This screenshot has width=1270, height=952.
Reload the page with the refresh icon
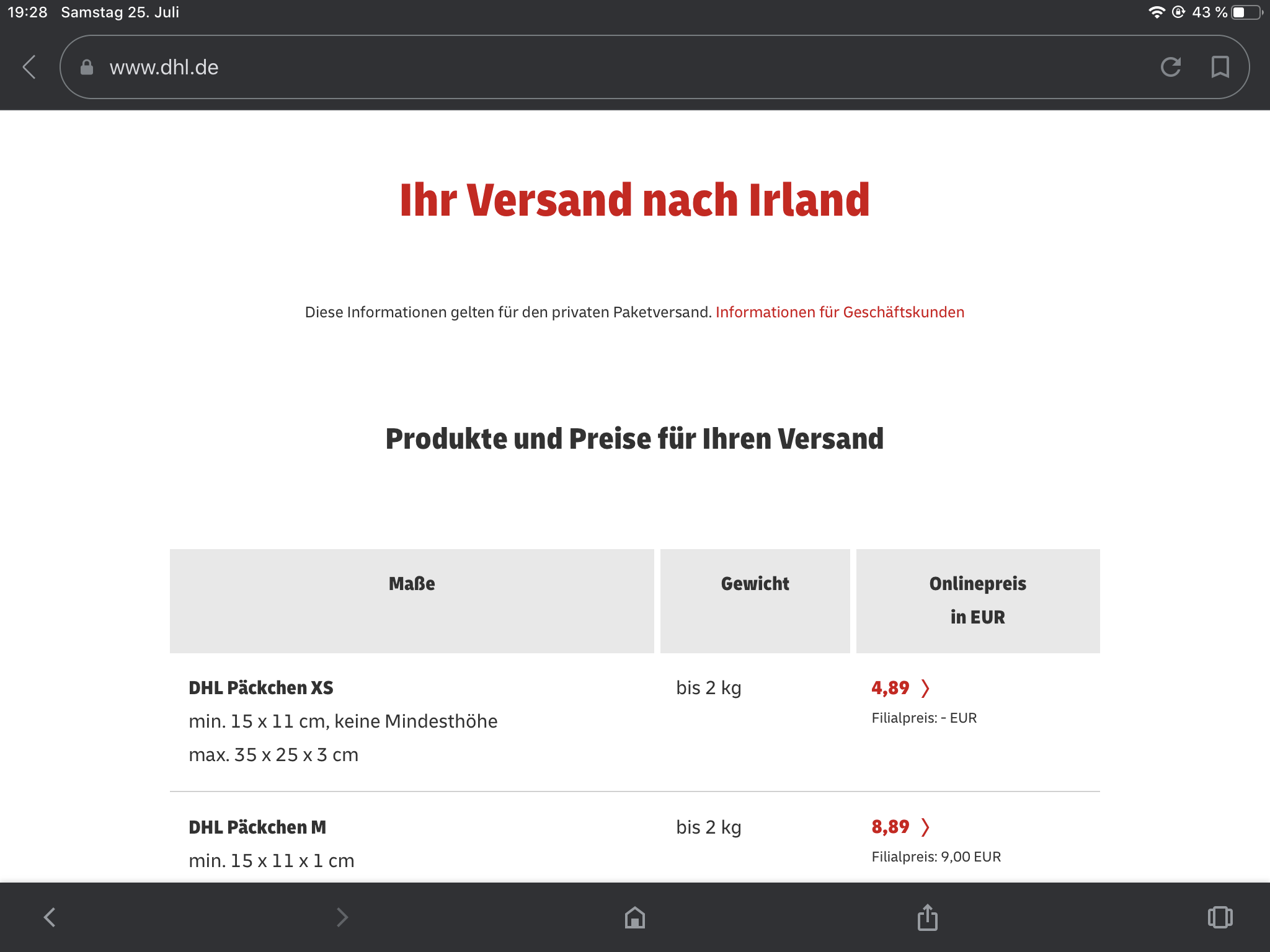tap(1171, 67)
